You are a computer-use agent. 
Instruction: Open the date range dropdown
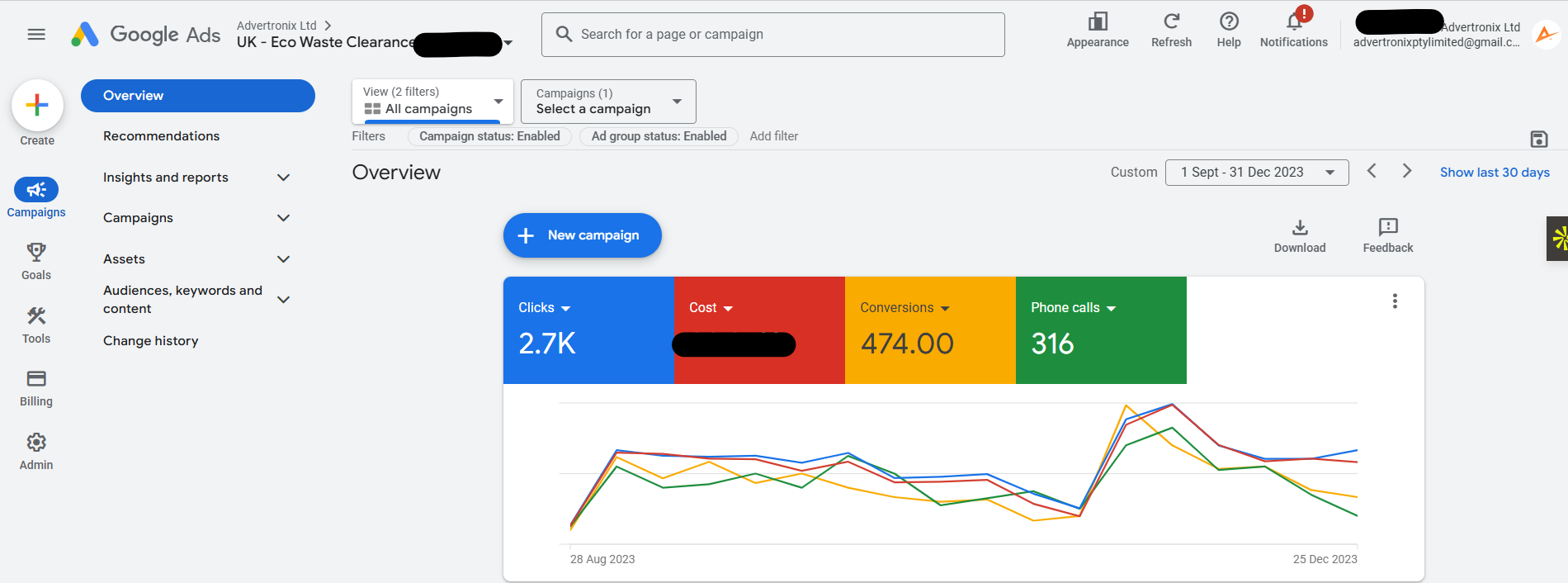pyautogui.click(x=1256, y=173)
